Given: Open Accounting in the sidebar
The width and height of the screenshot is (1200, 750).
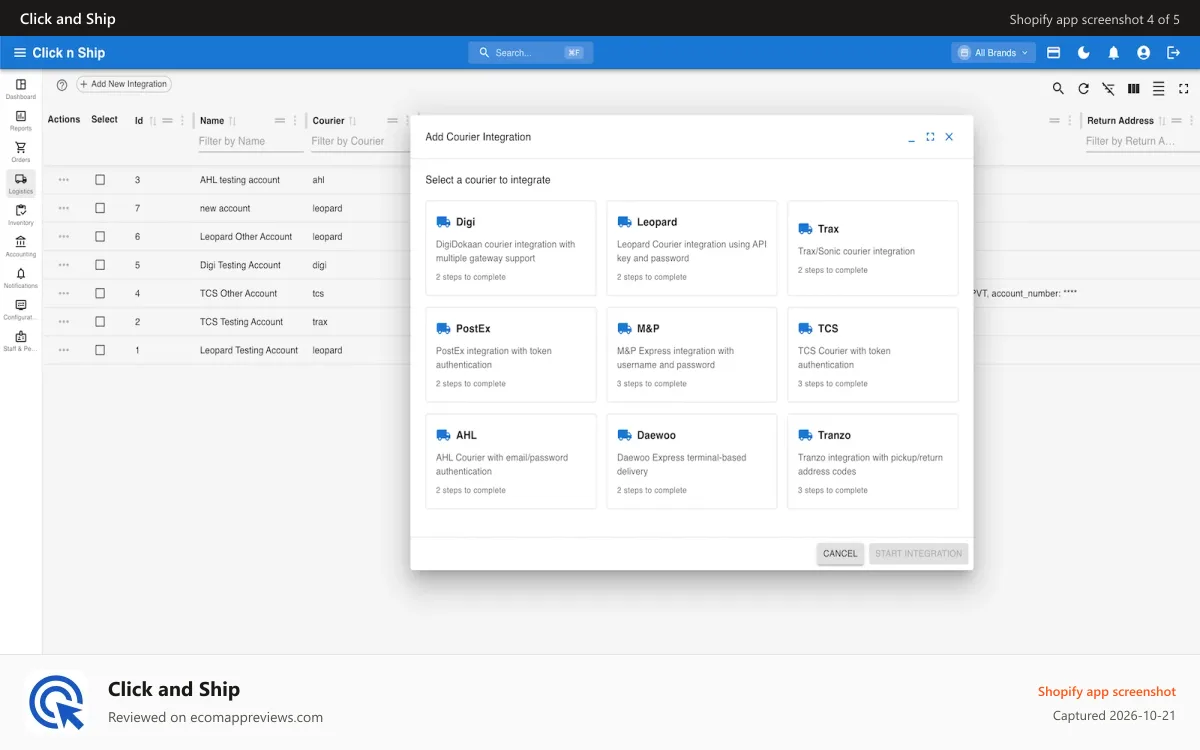Looking at the screenshot, I should (21, 246).
